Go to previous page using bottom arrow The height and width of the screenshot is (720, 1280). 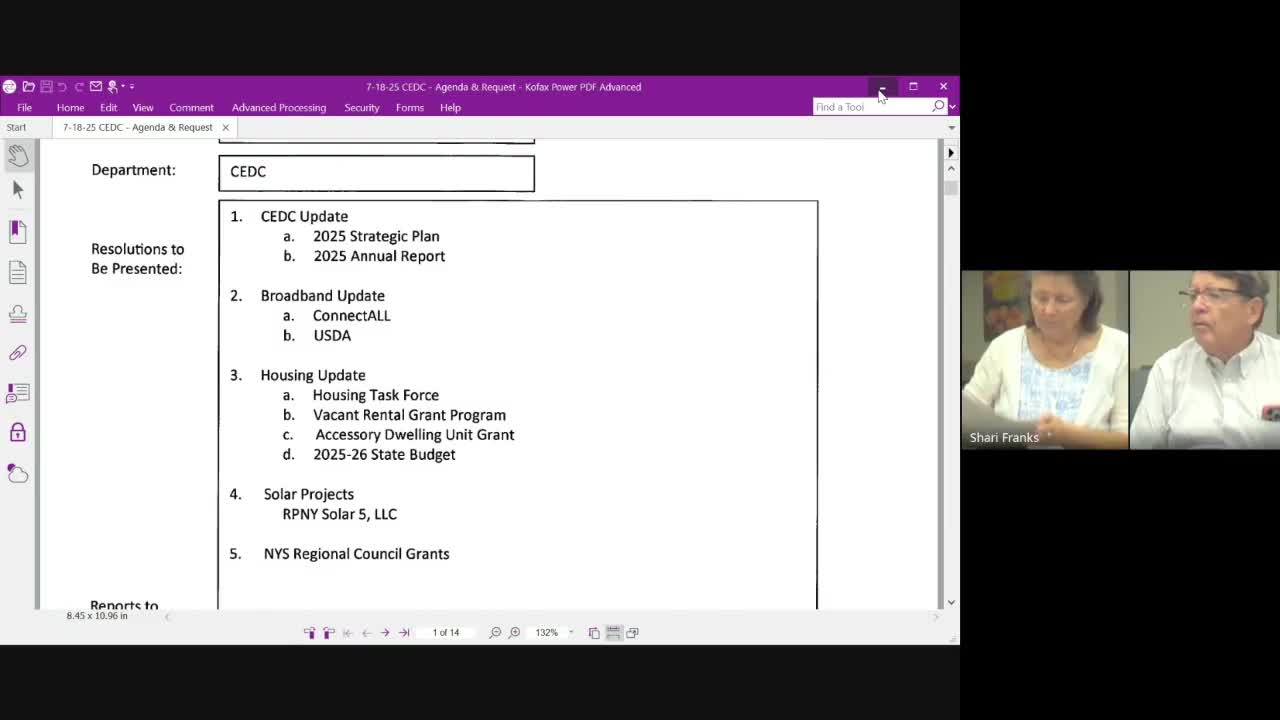[366, 633]
